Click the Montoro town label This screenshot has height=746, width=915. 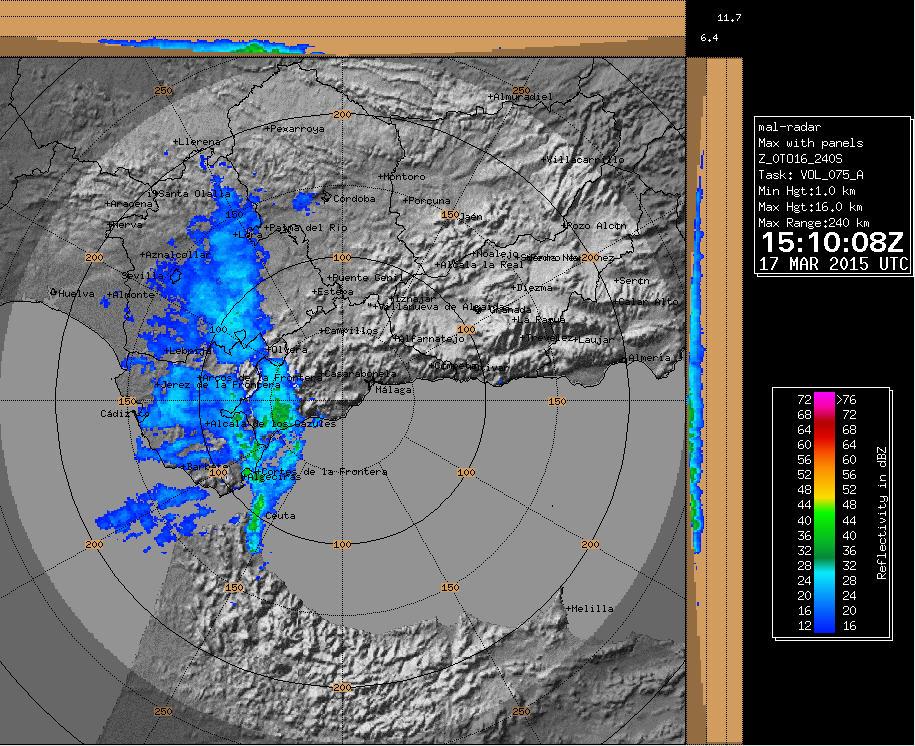coord(402,176)
